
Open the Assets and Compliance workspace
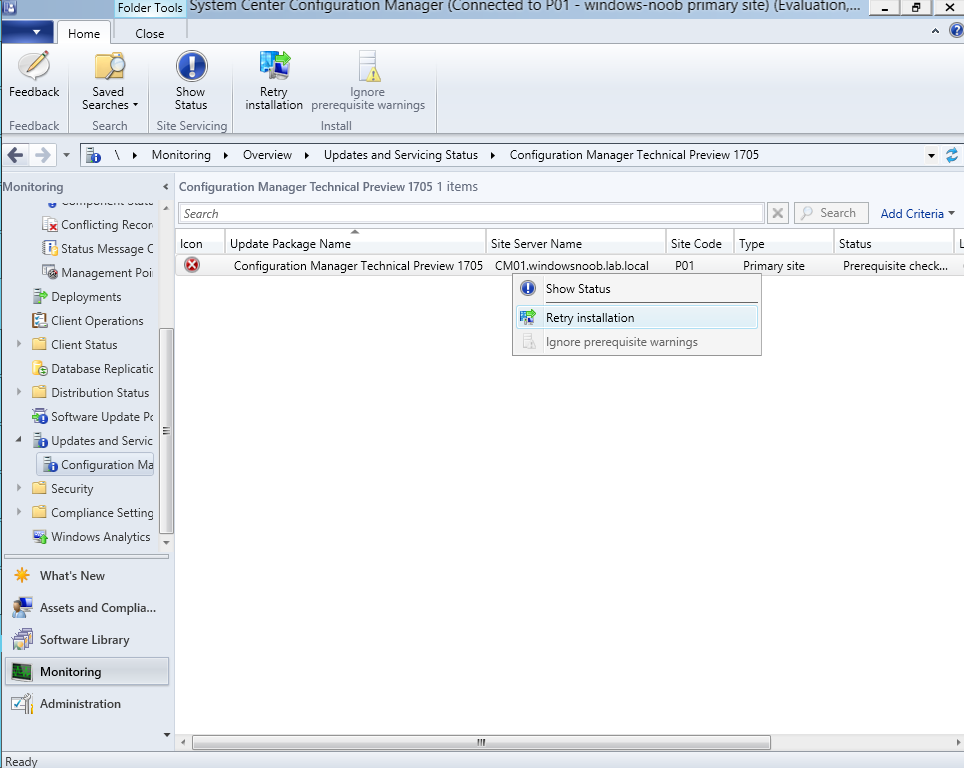87,608
